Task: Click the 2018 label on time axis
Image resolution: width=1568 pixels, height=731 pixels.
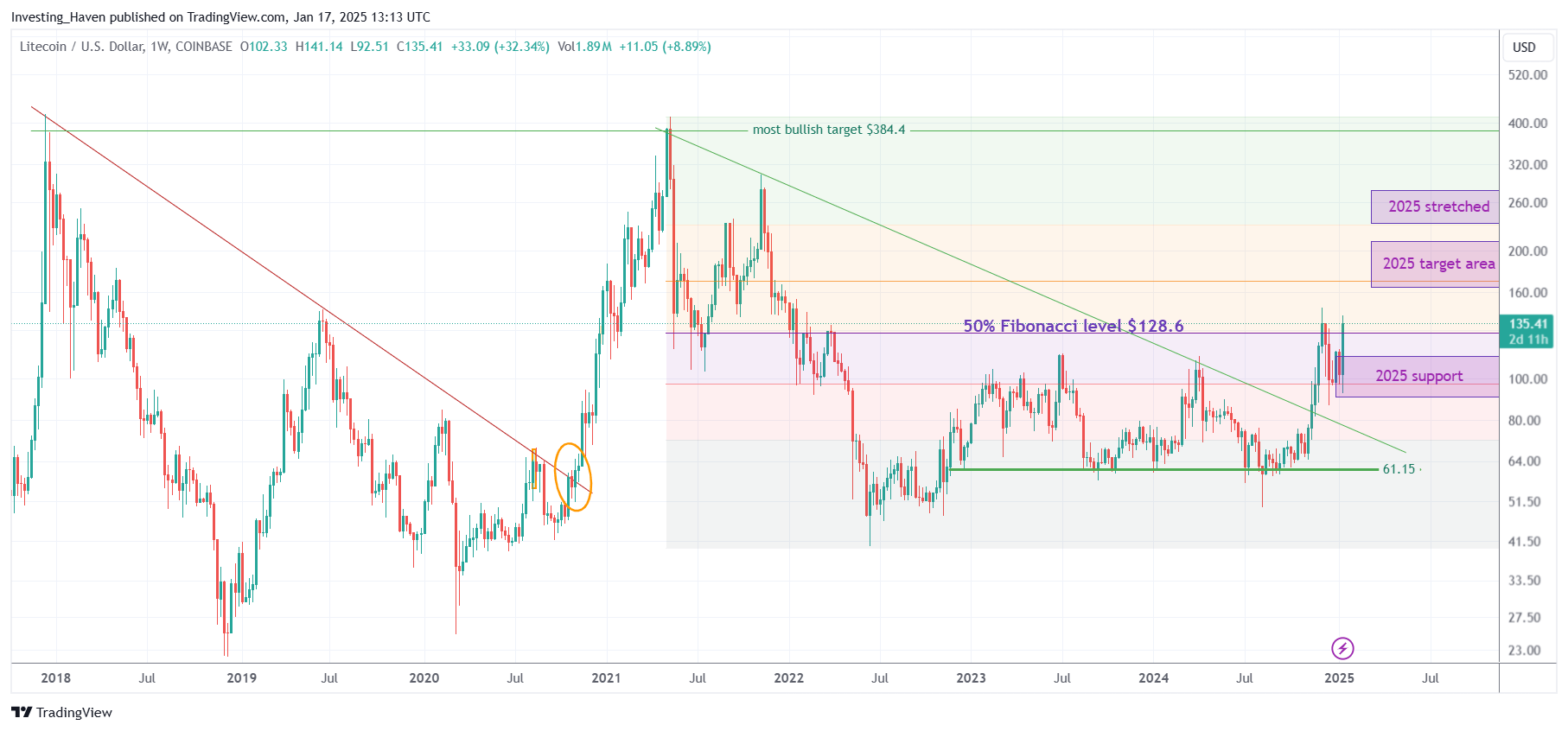Action: 56,678
